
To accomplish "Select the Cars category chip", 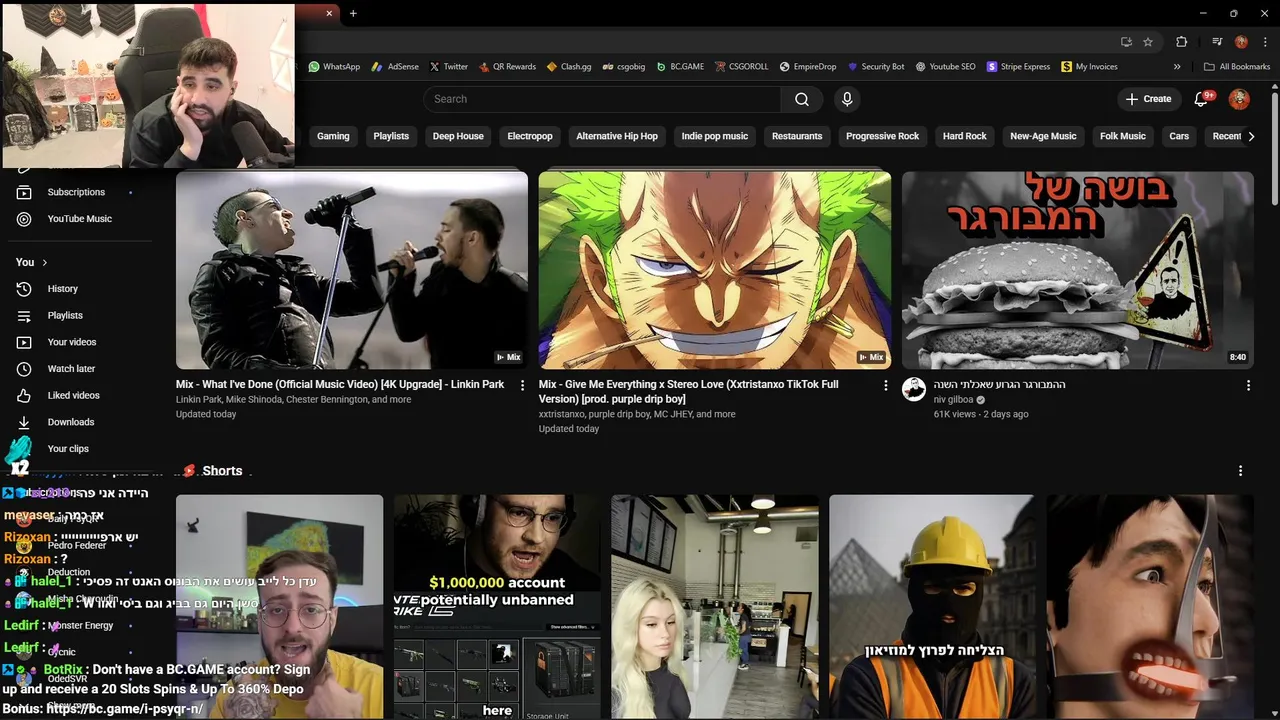I will tap(1179, 136).
